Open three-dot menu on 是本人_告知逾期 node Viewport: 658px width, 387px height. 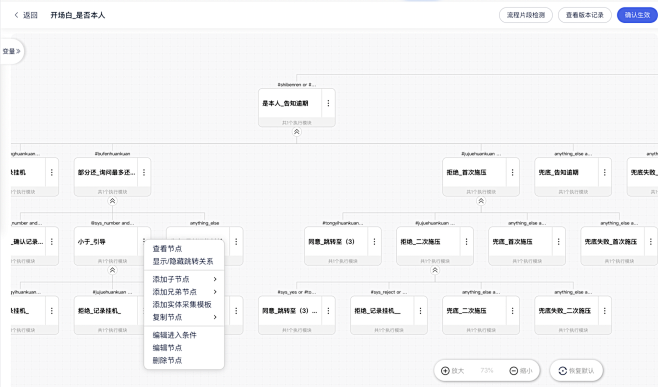pyautogui.click(x=328, y=103)
